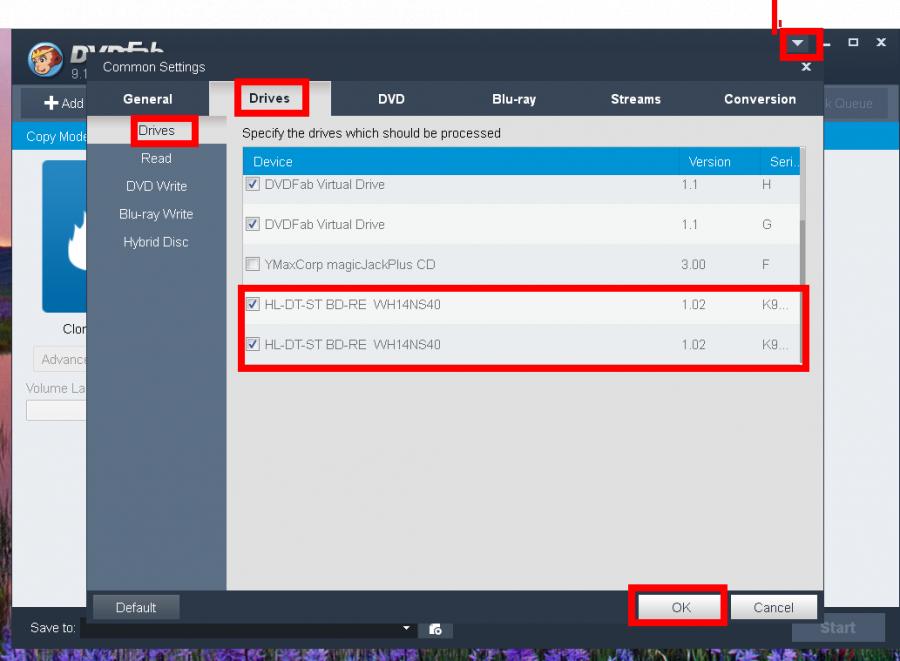Click drive letter F cell
The image size is (900, 661).
pyautogui.click(x=765, y=265)
